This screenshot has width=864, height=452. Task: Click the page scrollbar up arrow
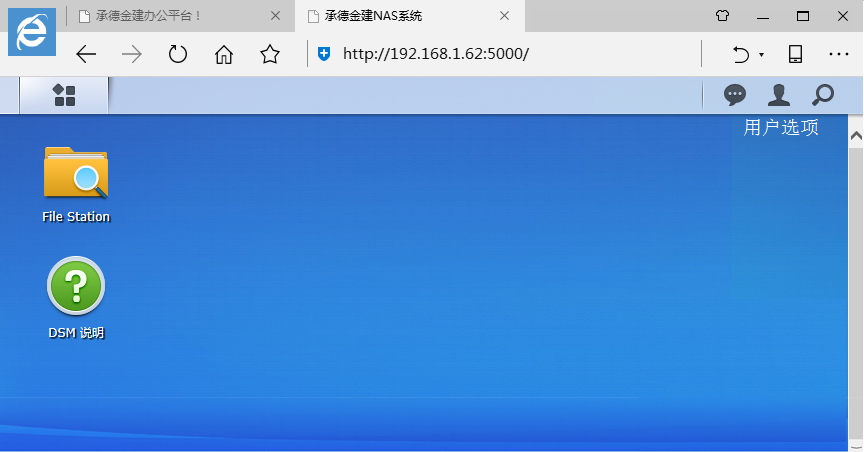coord(856,135)
